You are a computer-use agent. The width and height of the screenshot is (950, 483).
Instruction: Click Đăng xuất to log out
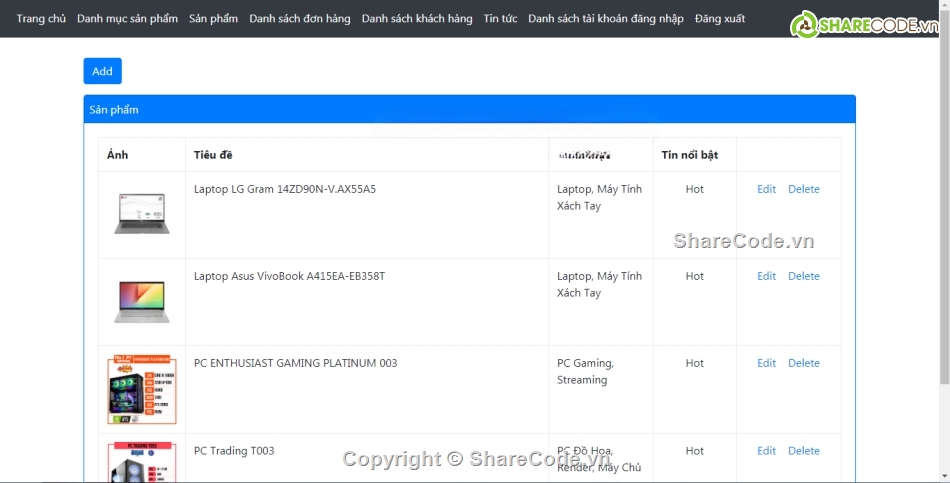[720, 19]
